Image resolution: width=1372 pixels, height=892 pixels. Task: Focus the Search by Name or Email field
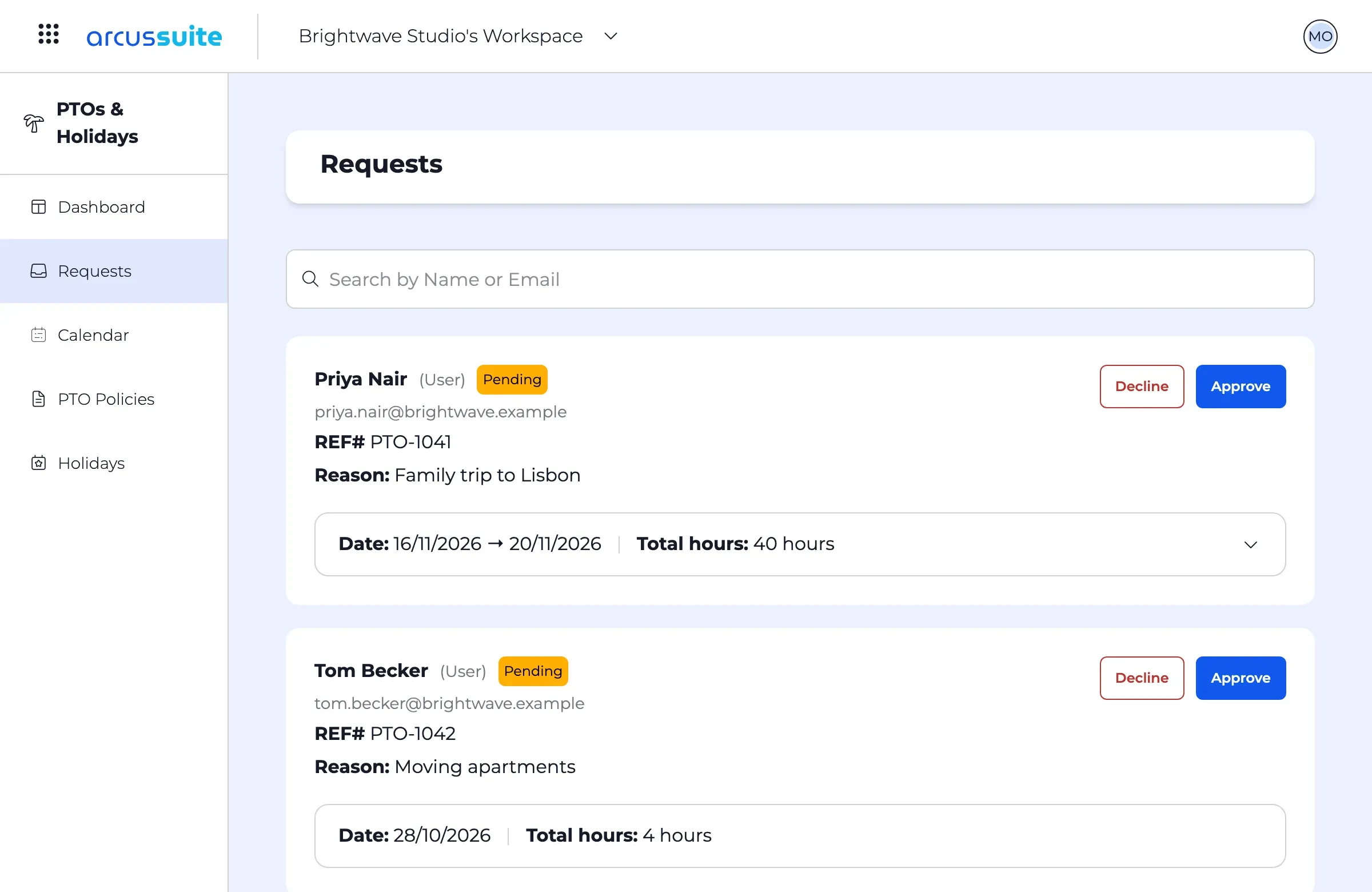[x=800, y=279]
